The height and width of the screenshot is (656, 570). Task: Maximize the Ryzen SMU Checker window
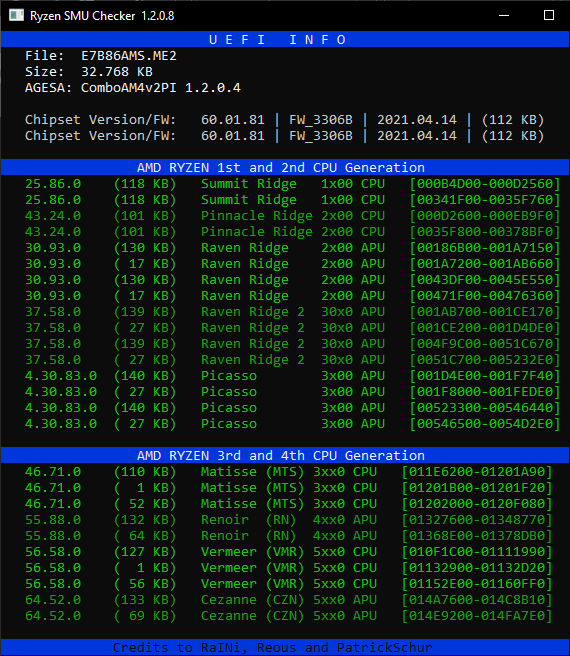pyautogui.click(x=549, y=15)
